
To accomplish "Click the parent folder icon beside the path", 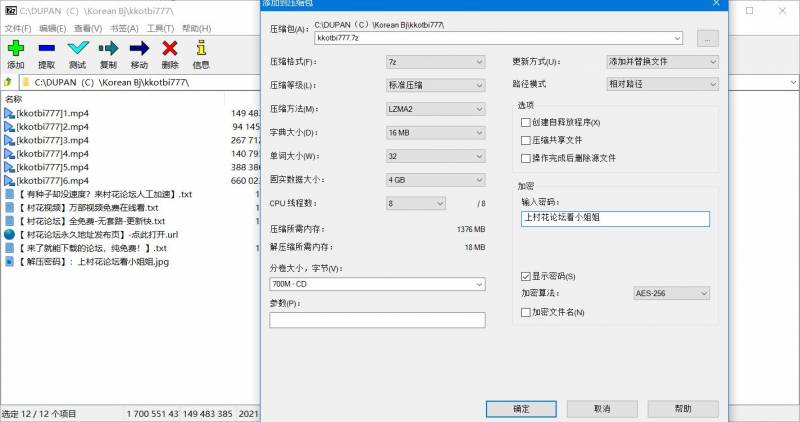I will coord(10,81).
